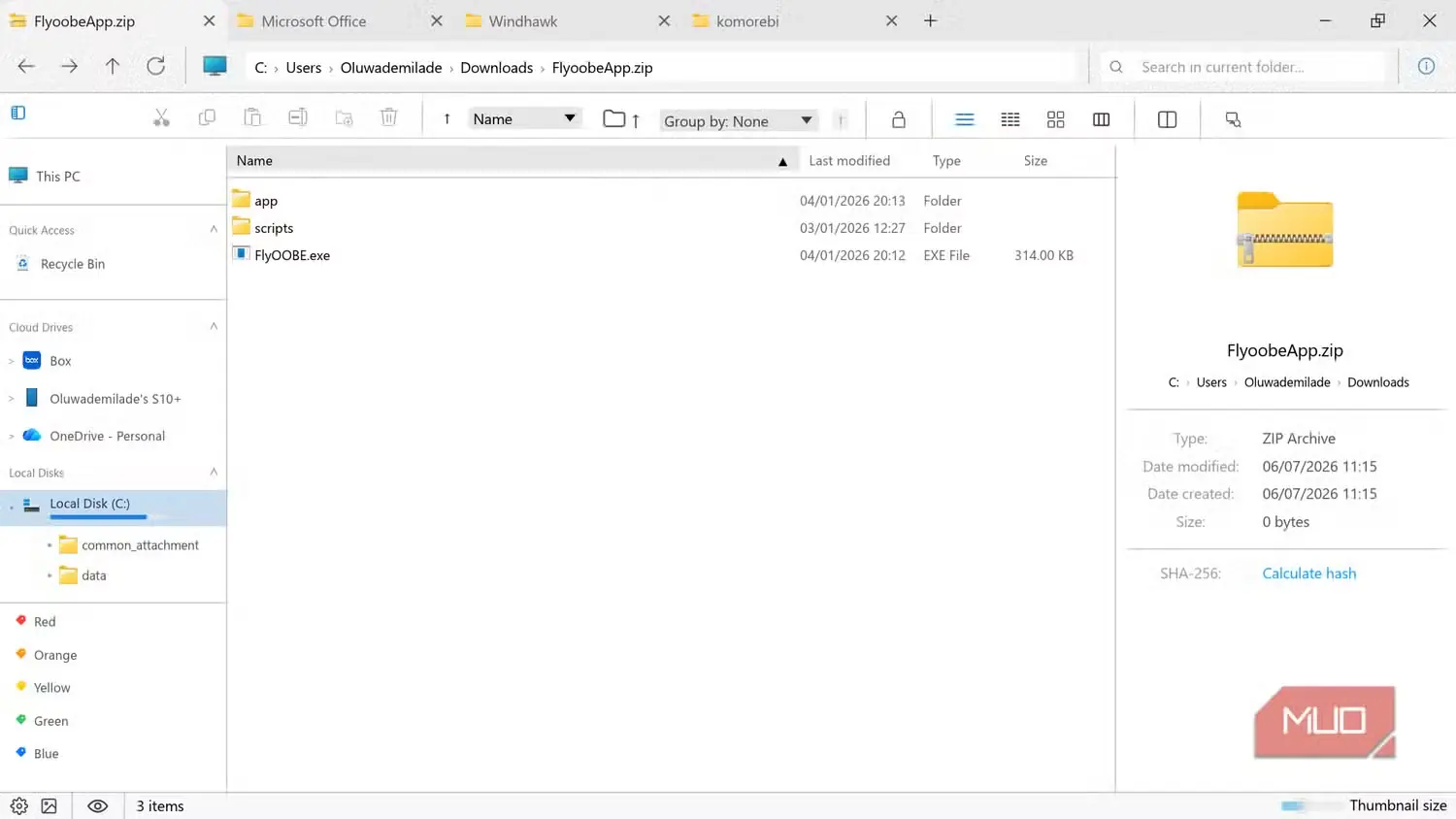This screenshot has width=1456, height=819.
Task: Click the Paste clipboard icon
Action: [252, 118]
